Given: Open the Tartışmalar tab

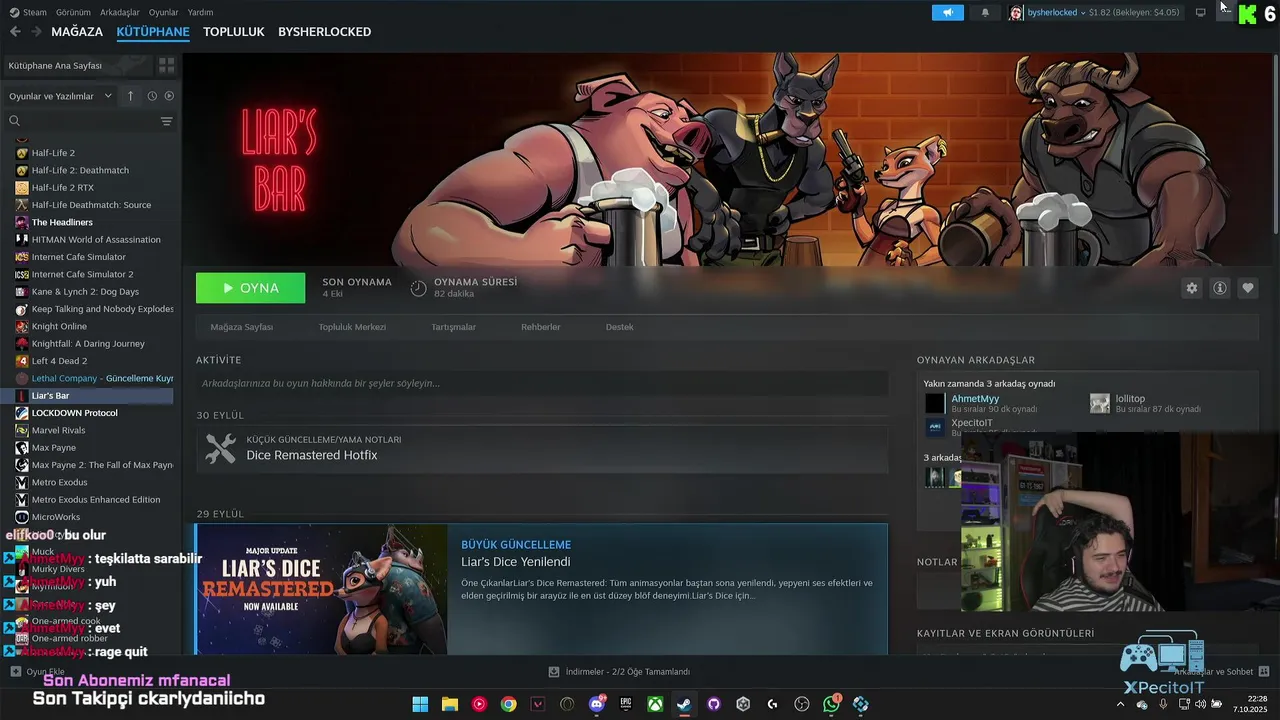Looking at the screenshot, I should click(454, 327).
